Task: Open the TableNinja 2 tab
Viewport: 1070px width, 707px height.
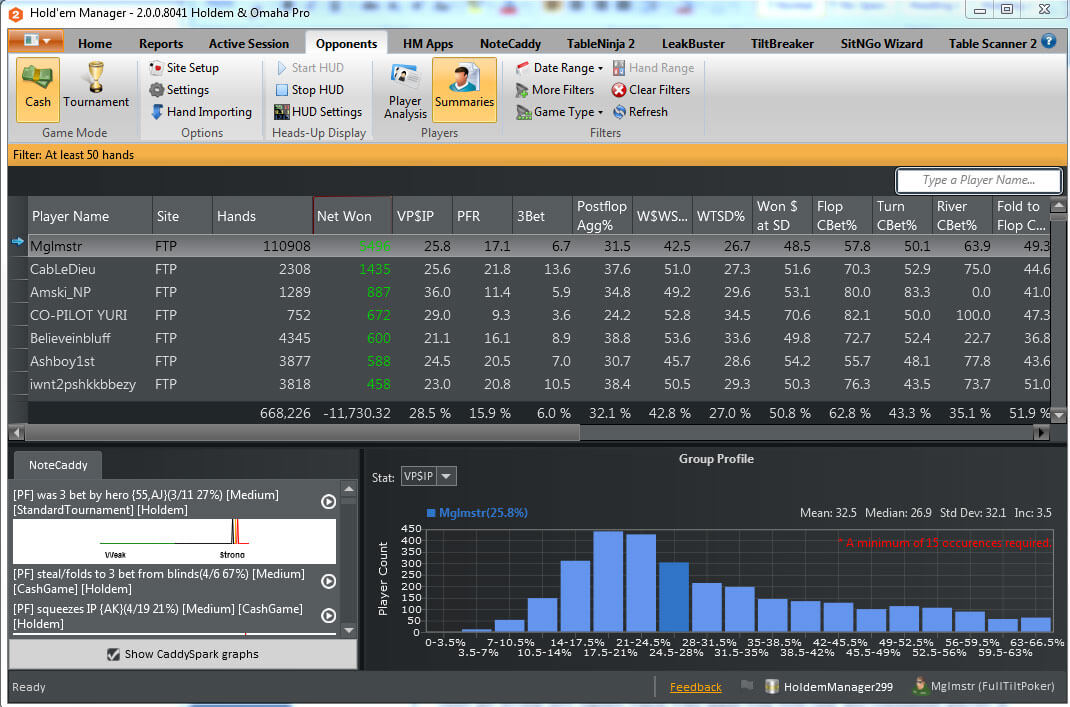Action: point(601,44)
